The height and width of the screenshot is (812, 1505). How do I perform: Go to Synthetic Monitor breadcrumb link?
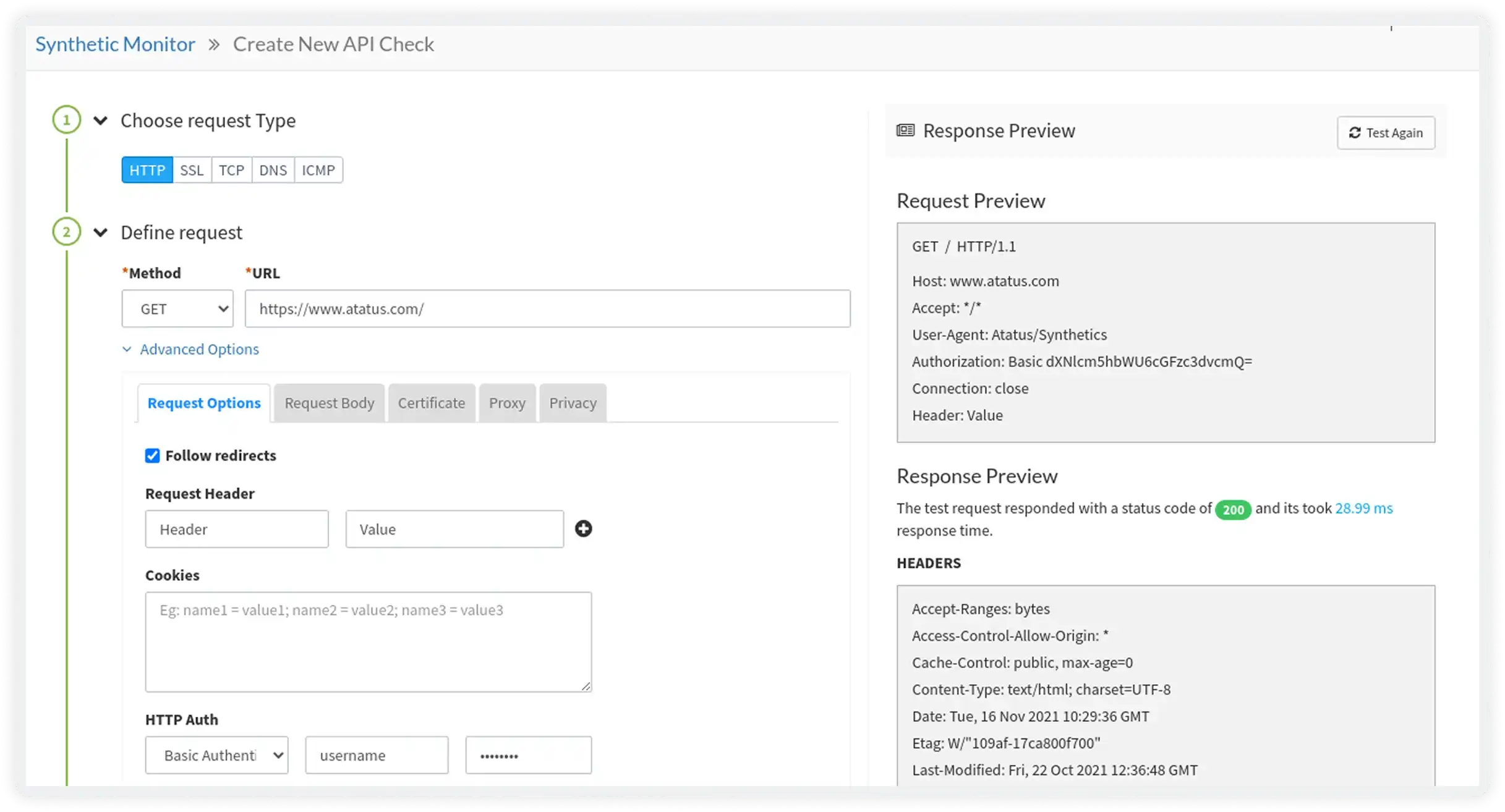pos(115,44)
